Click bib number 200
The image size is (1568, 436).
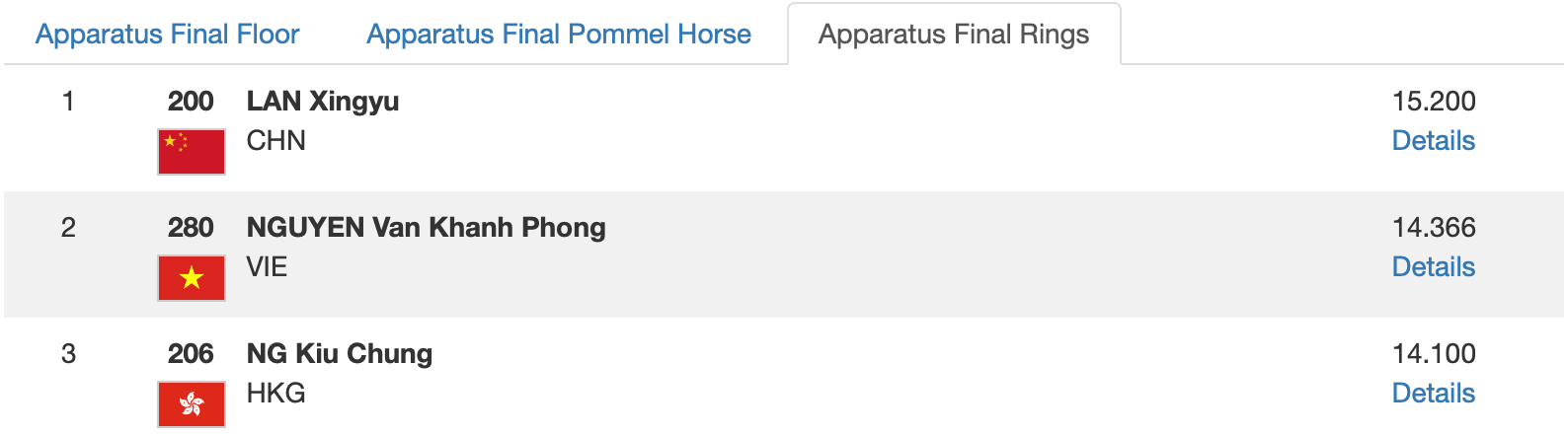pyautogui.click(x=191, y=101)
